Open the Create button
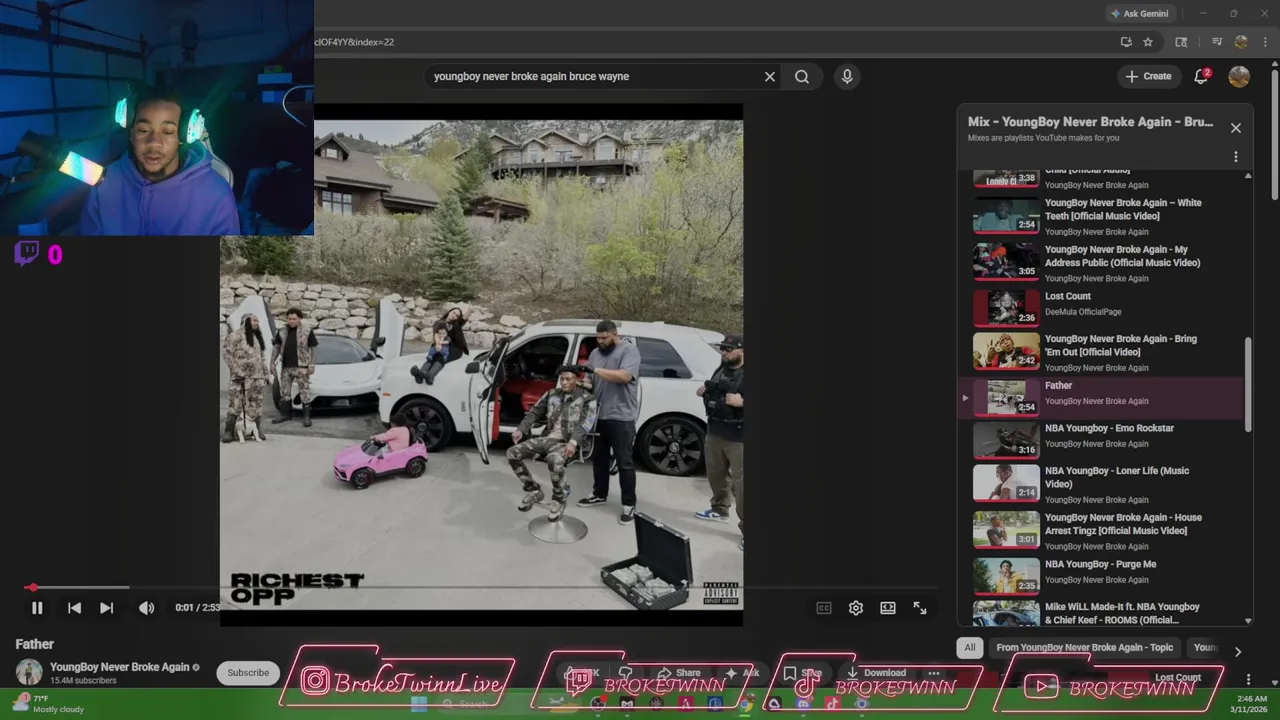 point(1148,76)
